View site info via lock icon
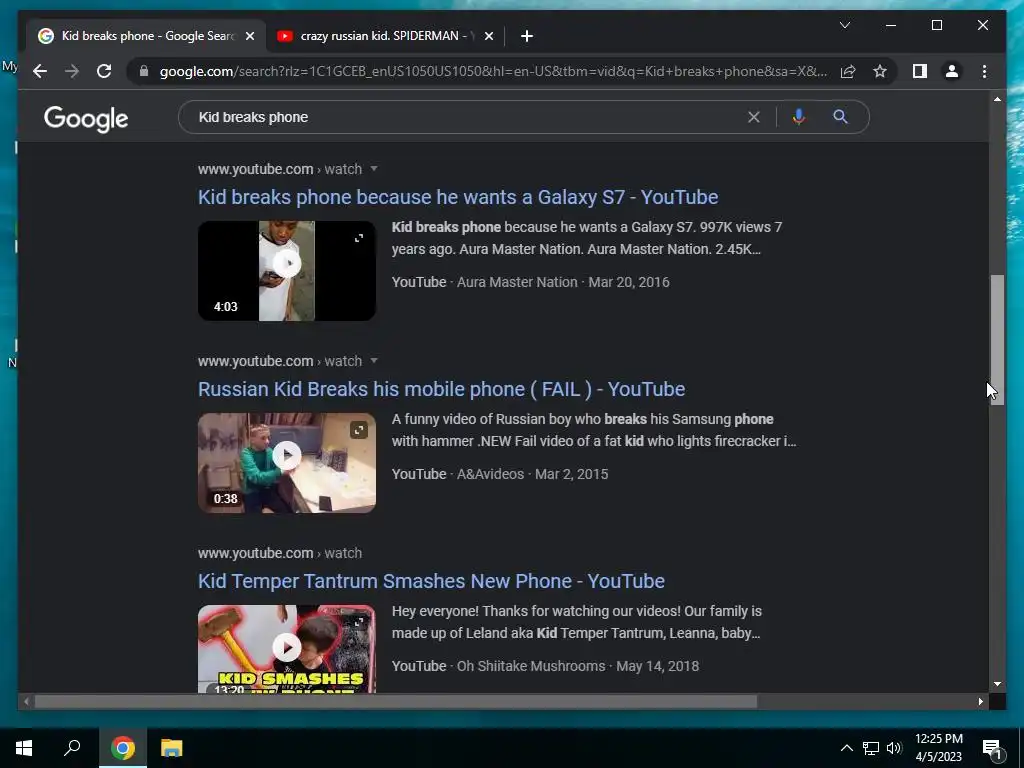1024x768 pixels. [144, 71]
